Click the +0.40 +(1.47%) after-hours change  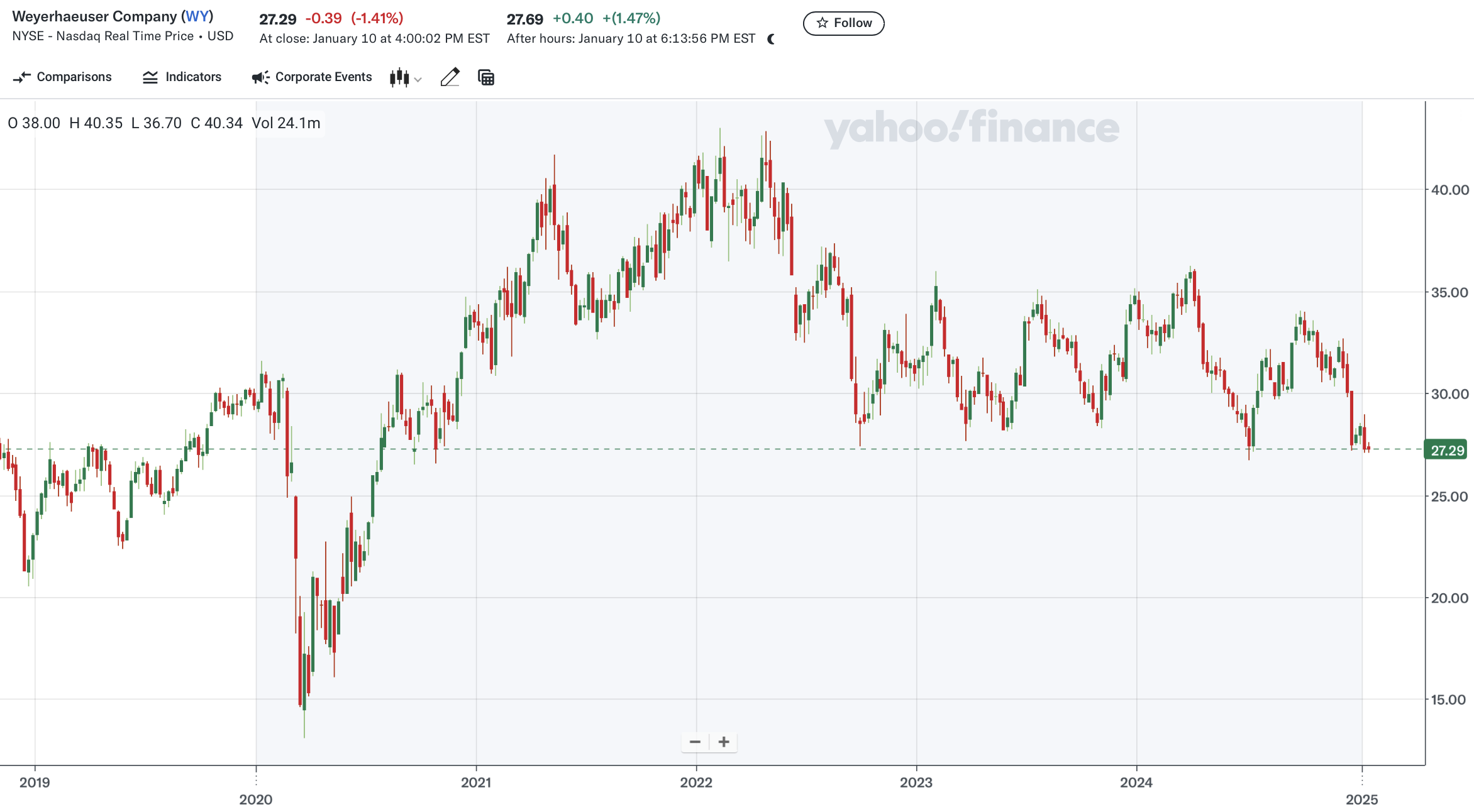[x=607, y=18]
